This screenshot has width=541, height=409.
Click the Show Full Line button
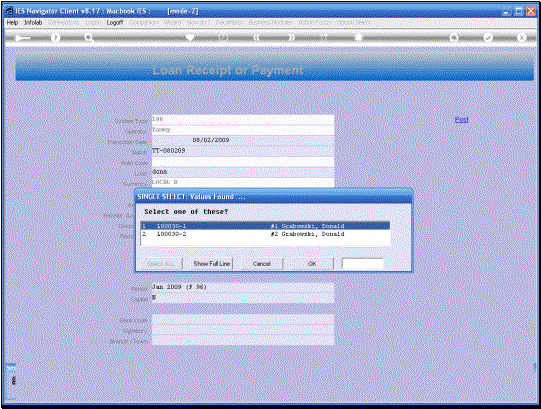[212, 264]
